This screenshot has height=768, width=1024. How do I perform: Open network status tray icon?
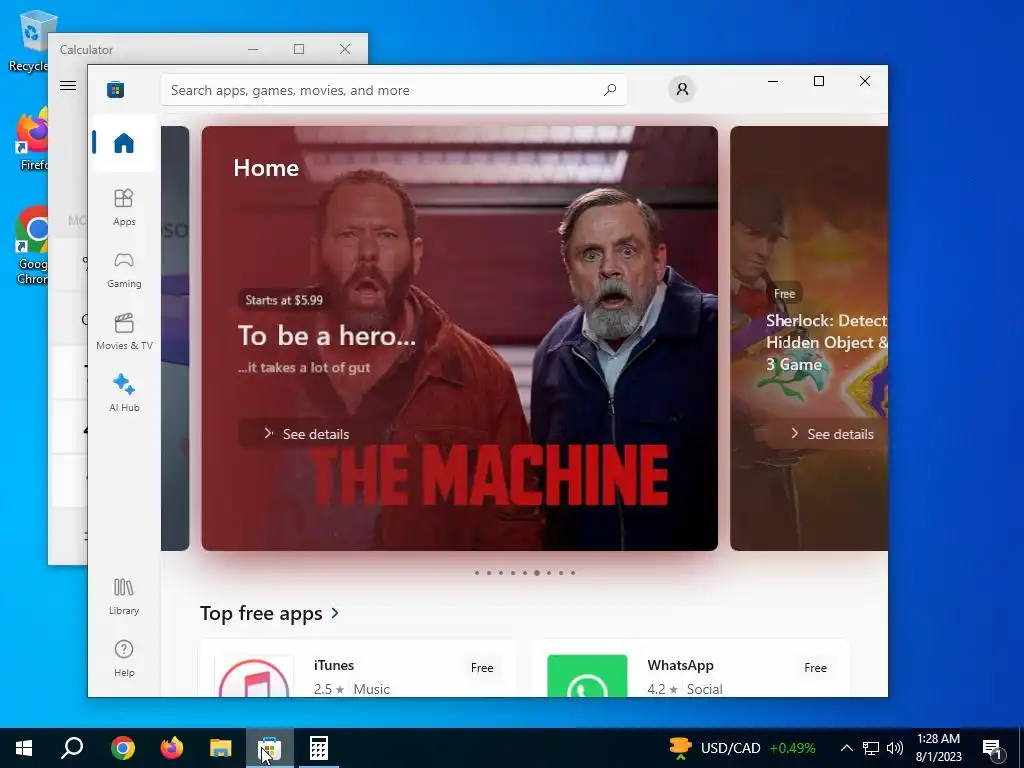871,748
